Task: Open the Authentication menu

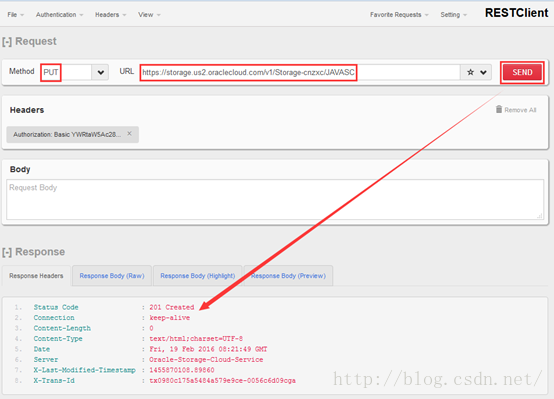Action: (59, 15)
